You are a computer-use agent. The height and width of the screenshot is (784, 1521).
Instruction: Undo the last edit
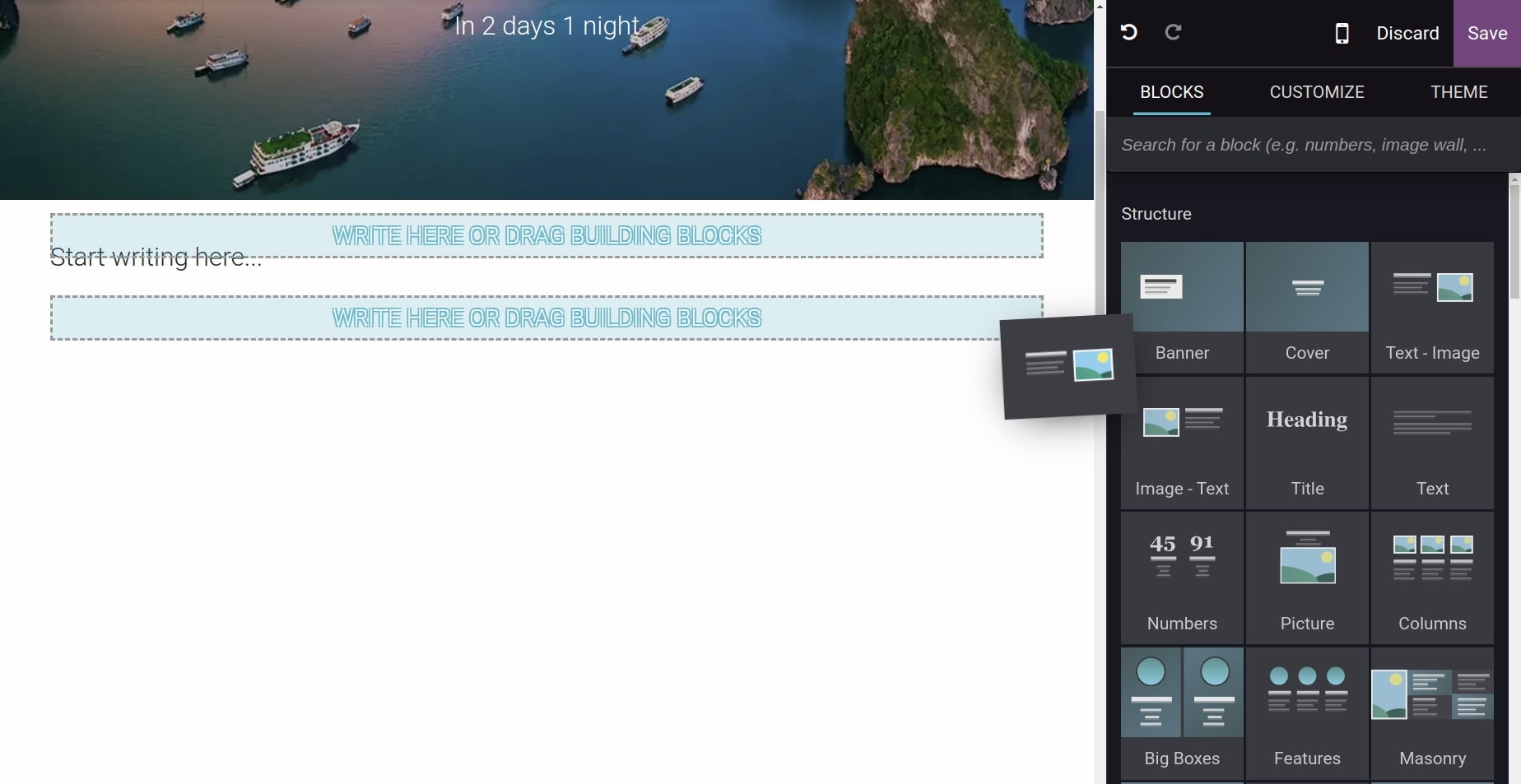[1129, 32]
